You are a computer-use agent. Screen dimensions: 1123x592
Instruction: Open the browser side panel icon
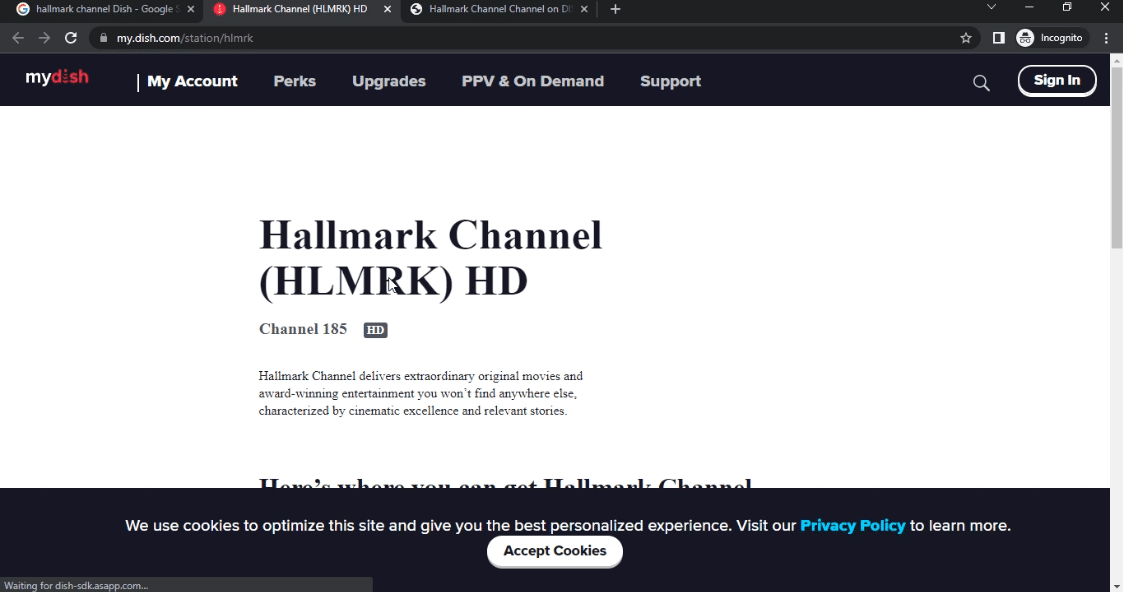tap(998, 38)
